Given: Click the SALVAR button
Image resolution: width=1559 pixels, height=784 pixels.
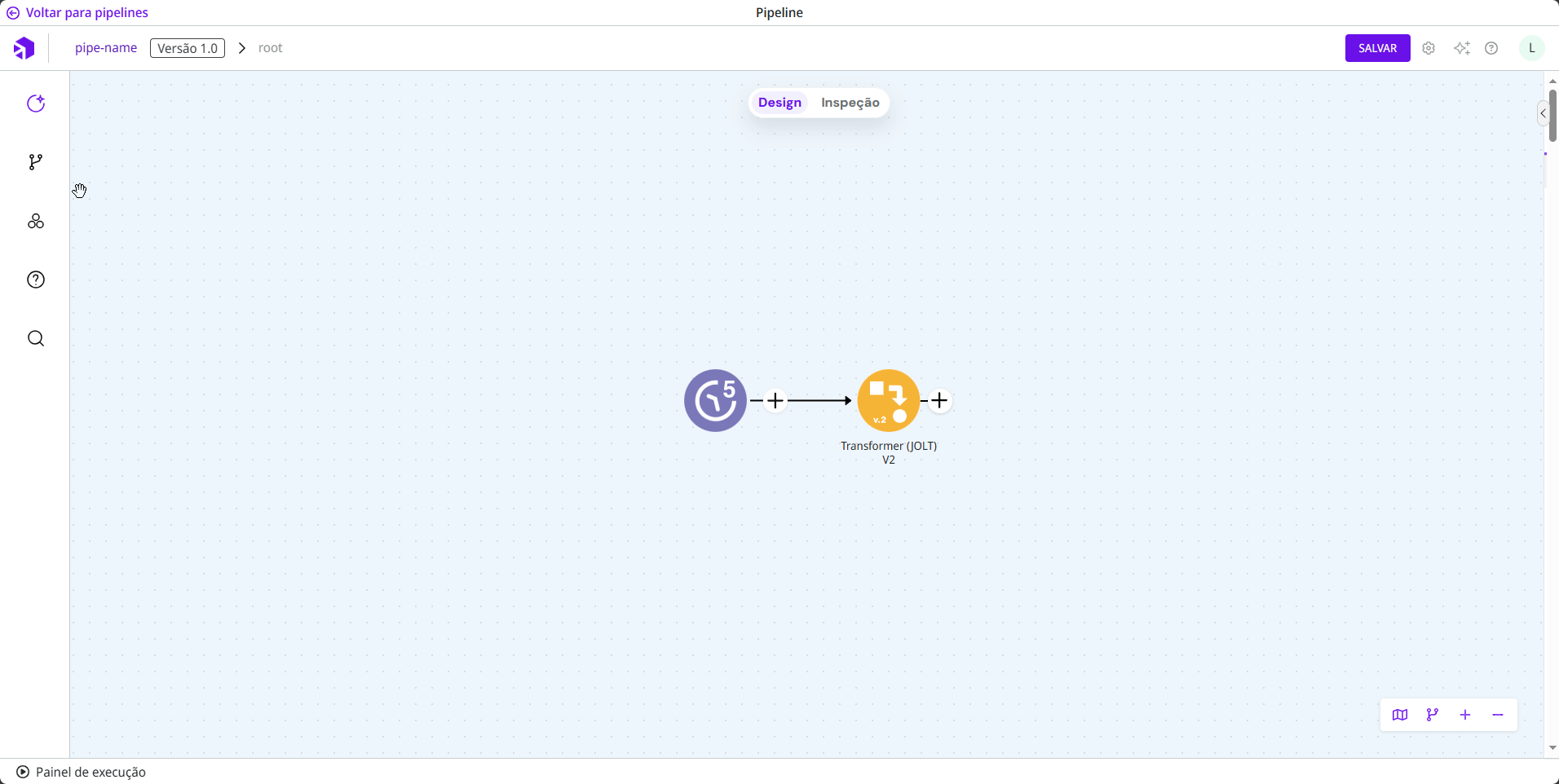Looking at the screenshot, I should pos(1377,48).
